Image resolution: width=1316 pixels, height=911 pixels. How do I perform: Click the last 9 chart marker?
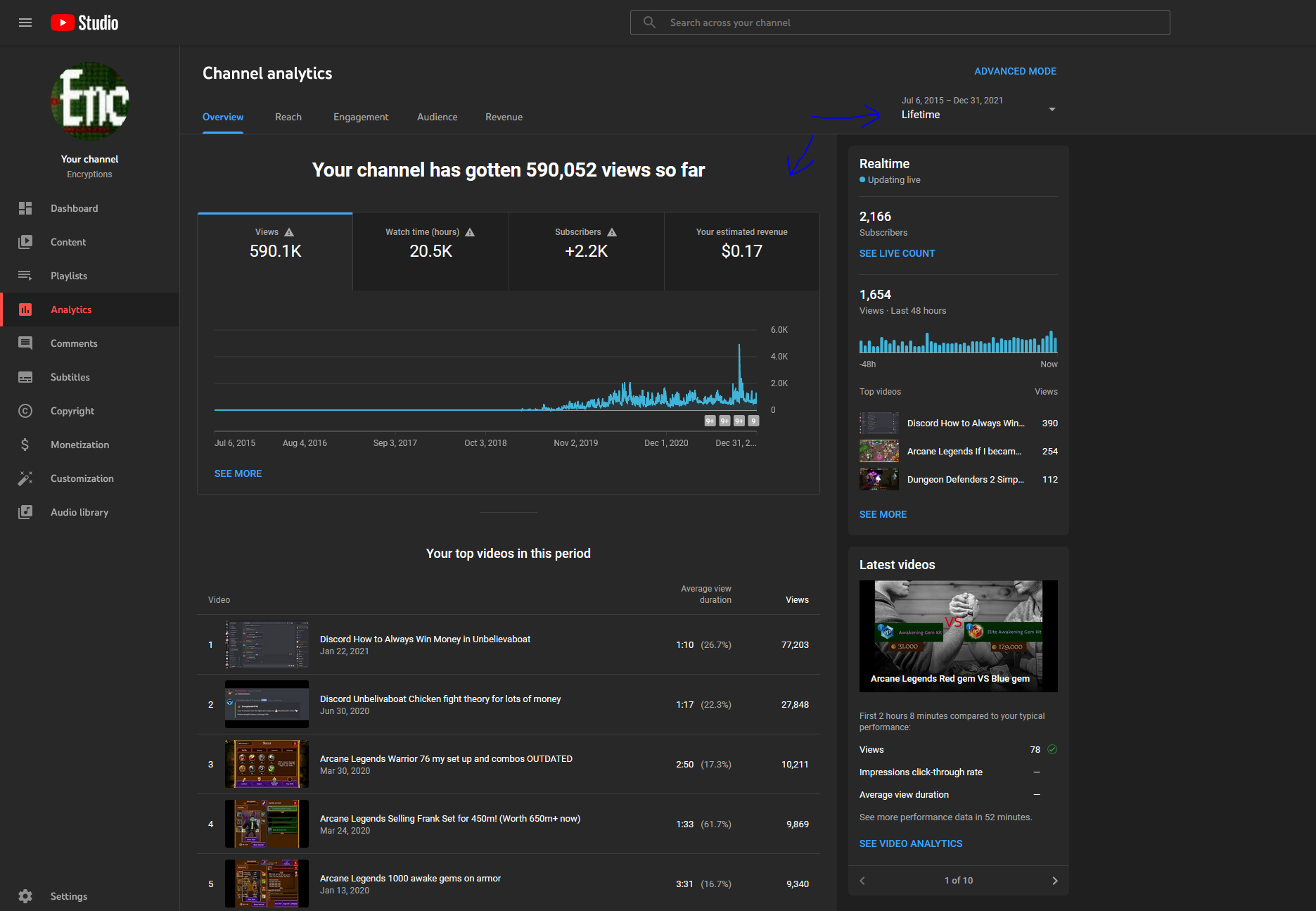753,421
